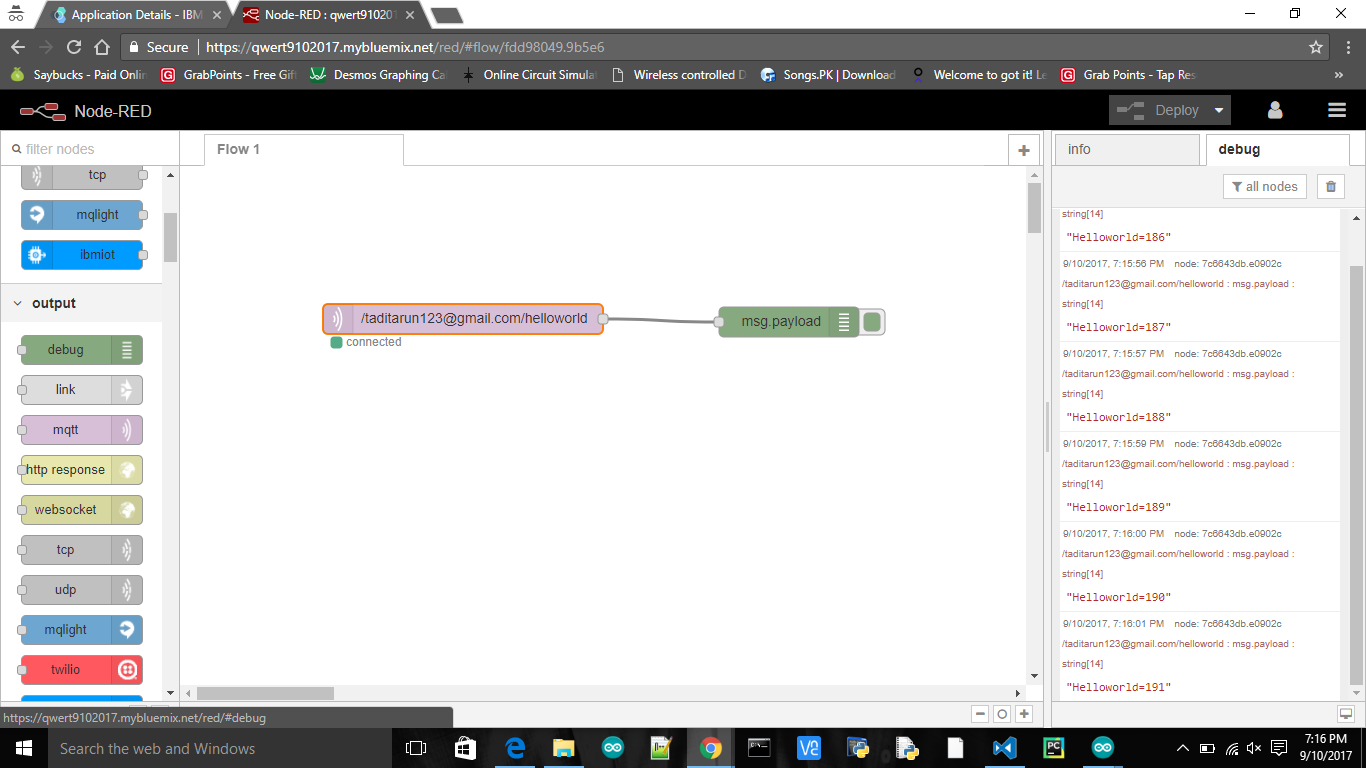This screenshot has width=1366, height=768.
Task: Select the Flow 1 tab
Action: [x=238, y=149]
